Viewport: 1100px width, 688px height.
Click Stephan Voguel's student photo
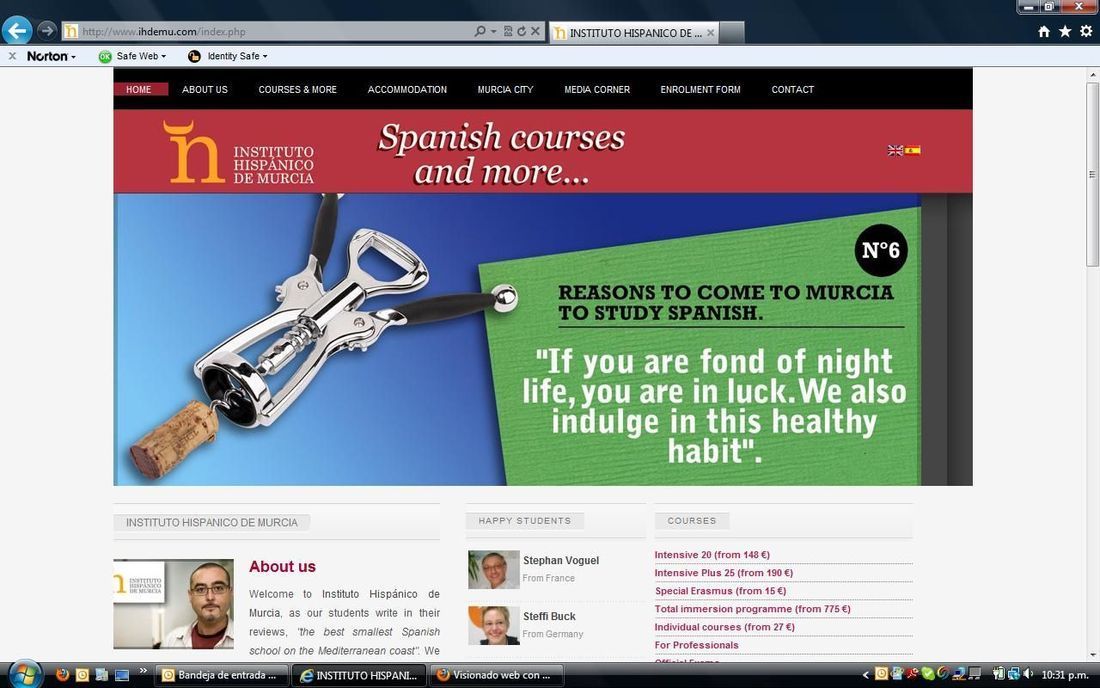(493, 569)
